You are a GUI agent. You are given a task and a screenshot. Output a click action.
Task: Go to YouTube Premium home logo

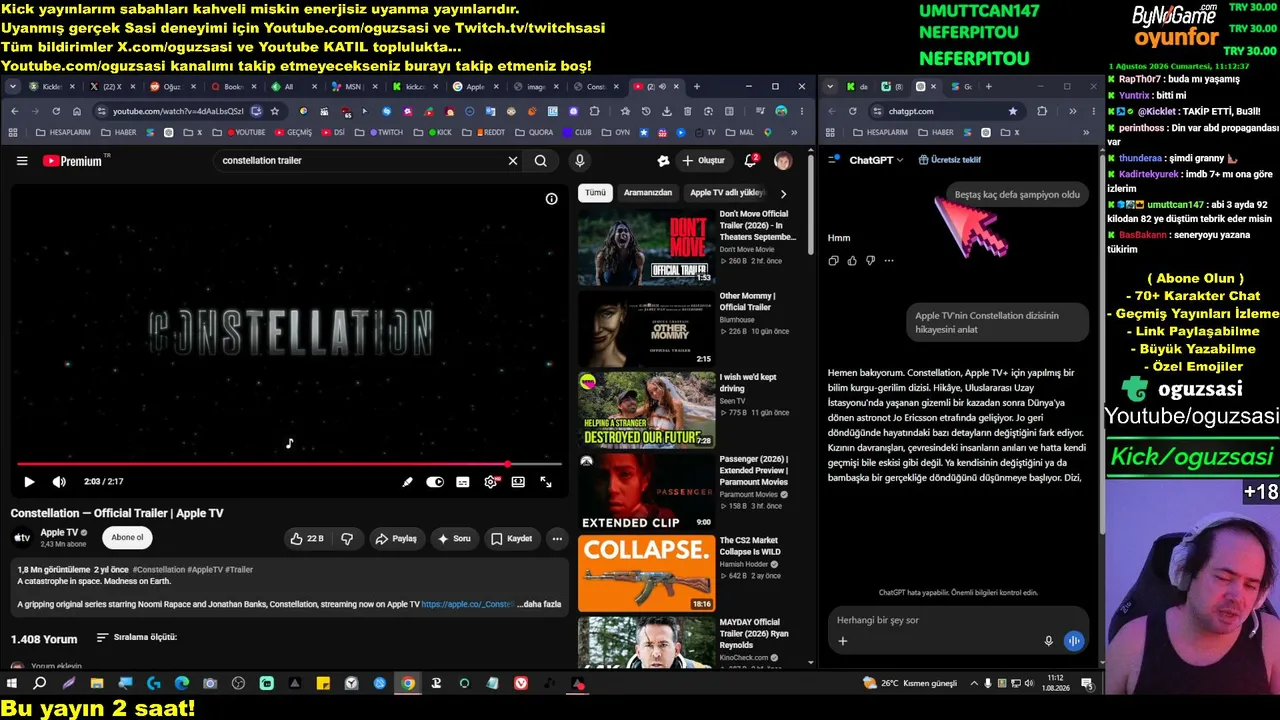(76, 161)
